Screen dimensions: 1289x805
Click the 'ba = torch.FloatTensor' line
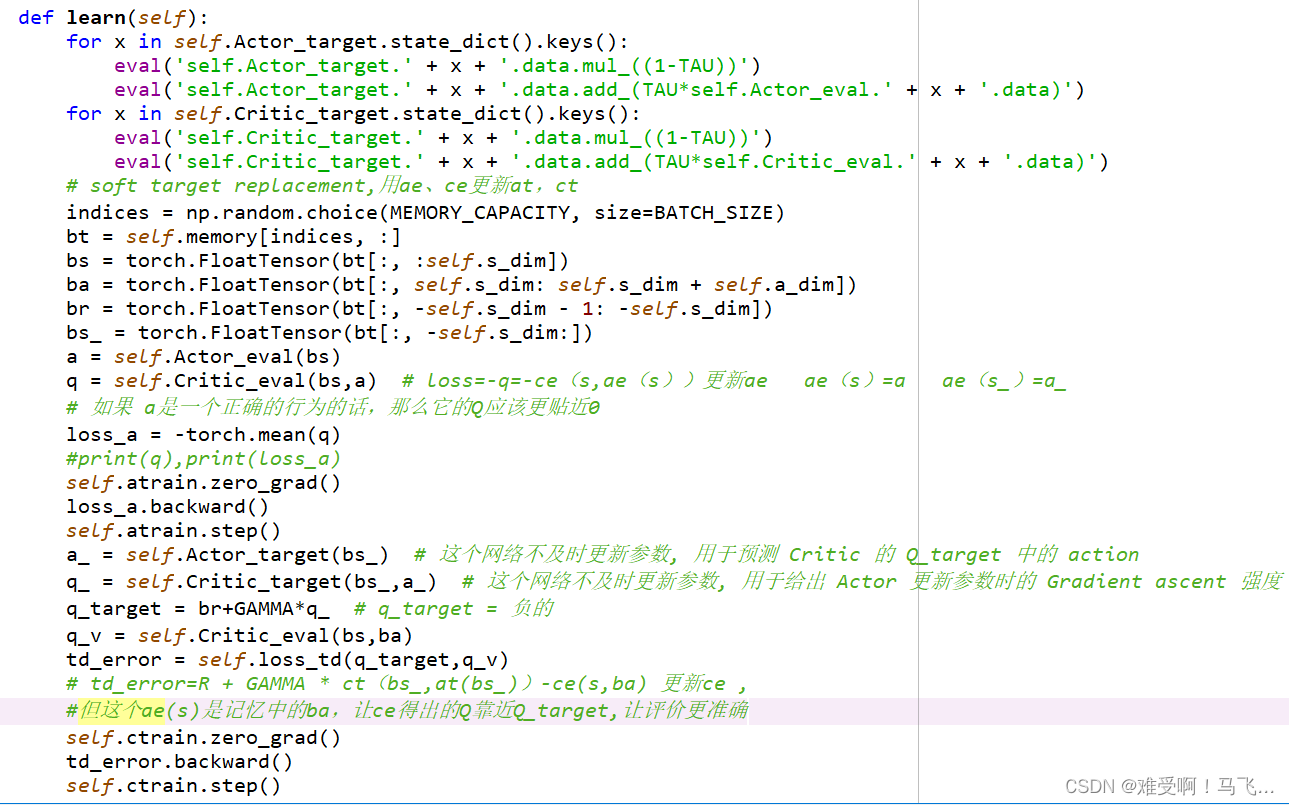pos(462,284)
